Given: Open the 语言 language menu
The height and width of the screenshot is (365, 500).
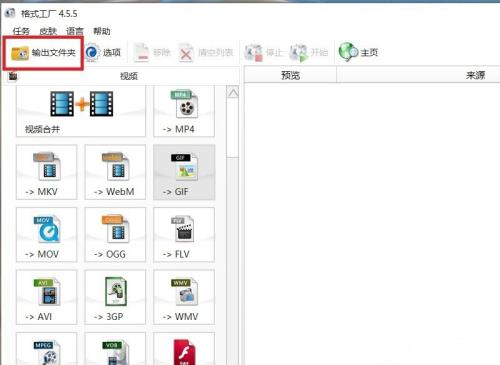Looking at the screenshot, I should [x=75, y=31].
